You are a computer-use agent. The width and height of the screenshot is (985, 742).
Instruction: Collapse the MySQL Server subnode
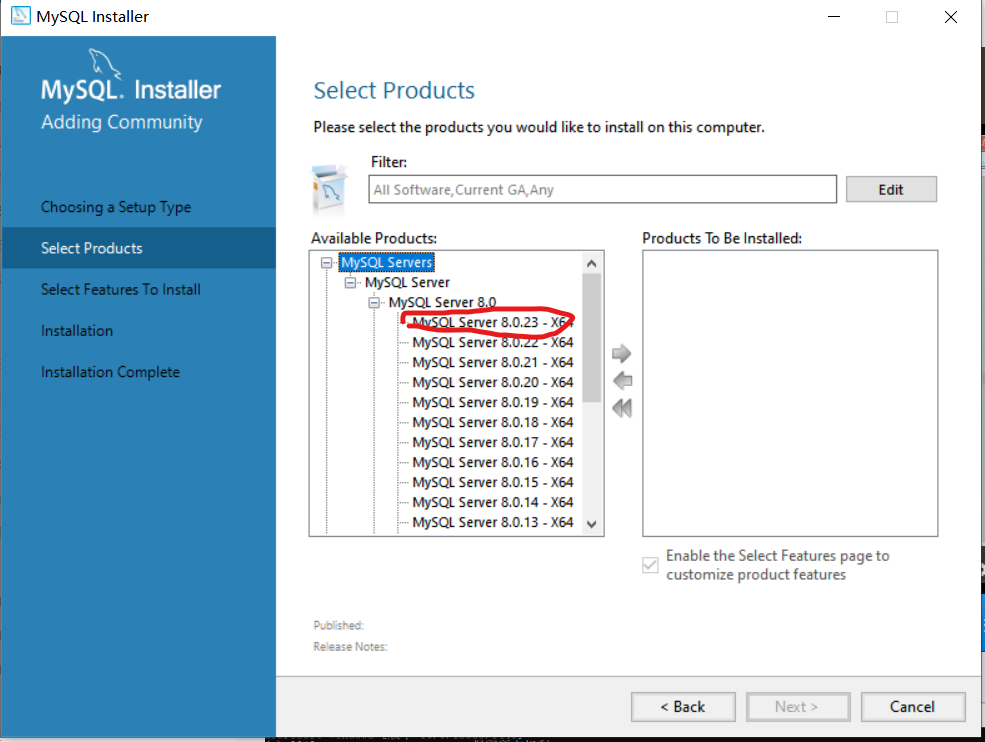coord(351,283)
